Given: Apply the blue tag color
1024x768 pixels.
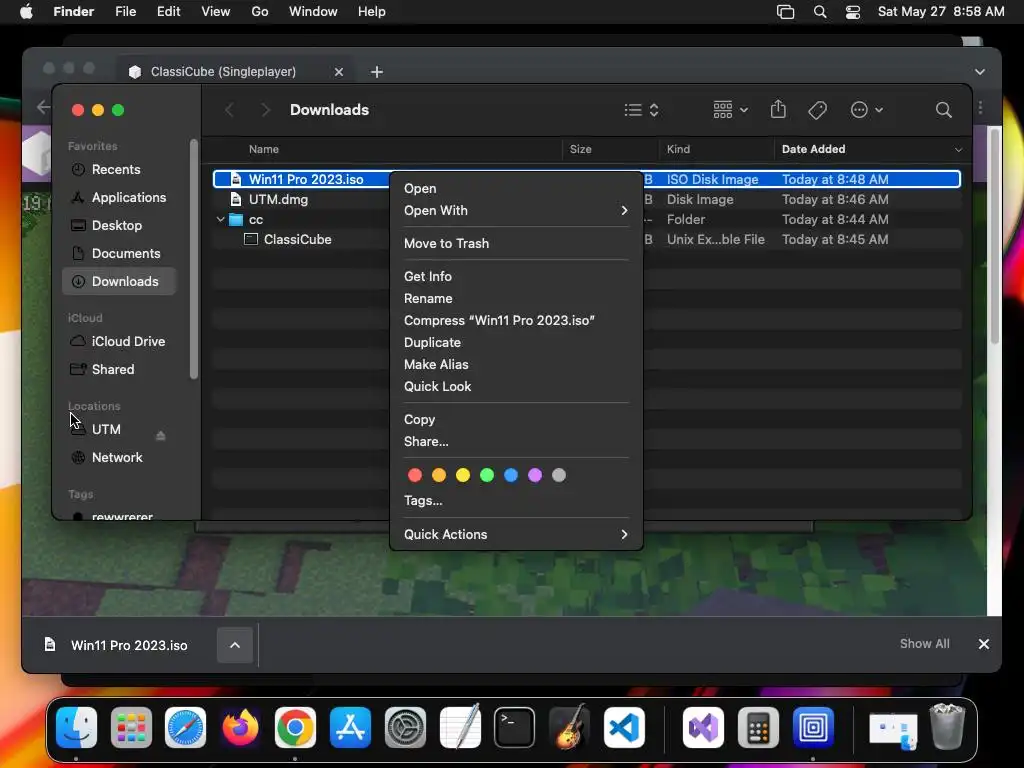Looking at the screenshot, I should coord(511,475).
